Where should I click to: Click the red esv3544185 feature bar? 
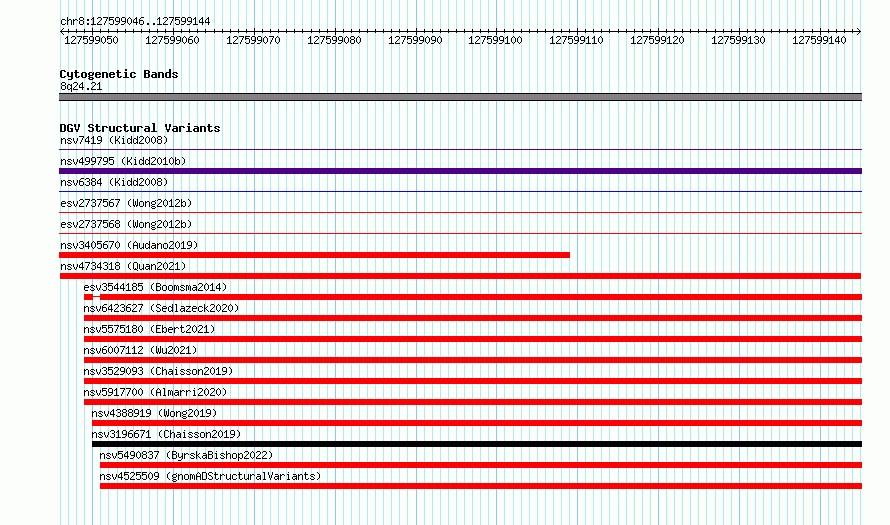click(473, 297)
